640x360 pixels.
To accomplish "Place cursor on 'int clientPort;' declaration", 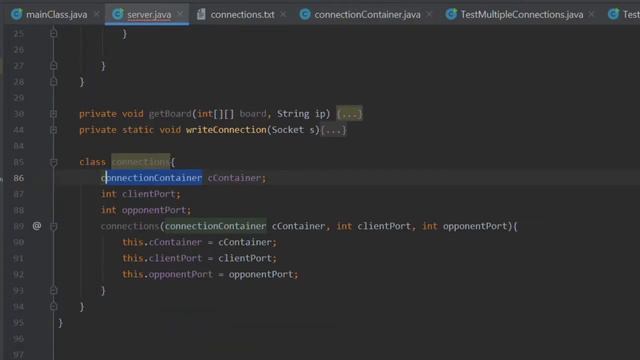I will [x=140, y=194].
